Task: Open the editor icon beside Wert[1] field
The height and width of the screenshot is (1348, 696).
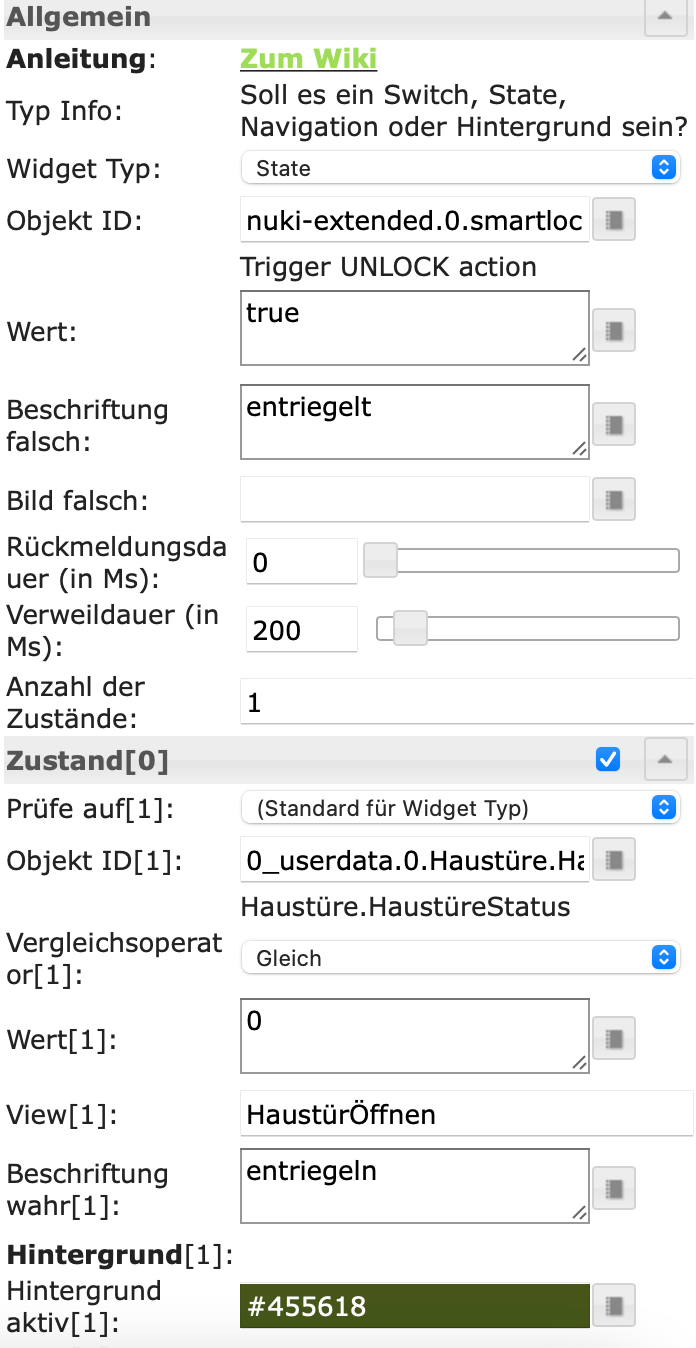Action: (615, 1038)
